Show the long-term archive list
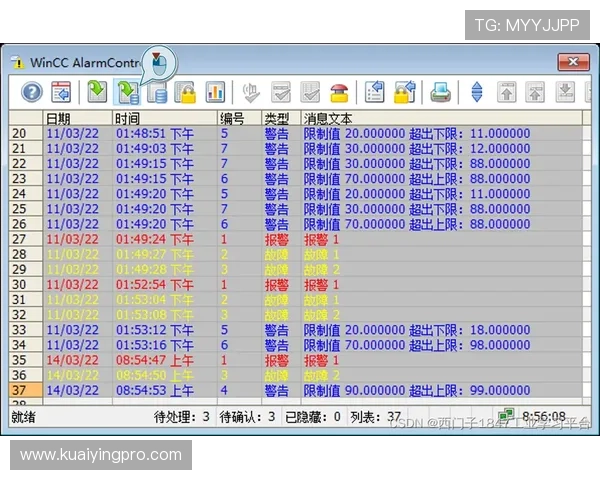Image resolution: width=600 pixels, height=480 pixels. click(157, 92)
